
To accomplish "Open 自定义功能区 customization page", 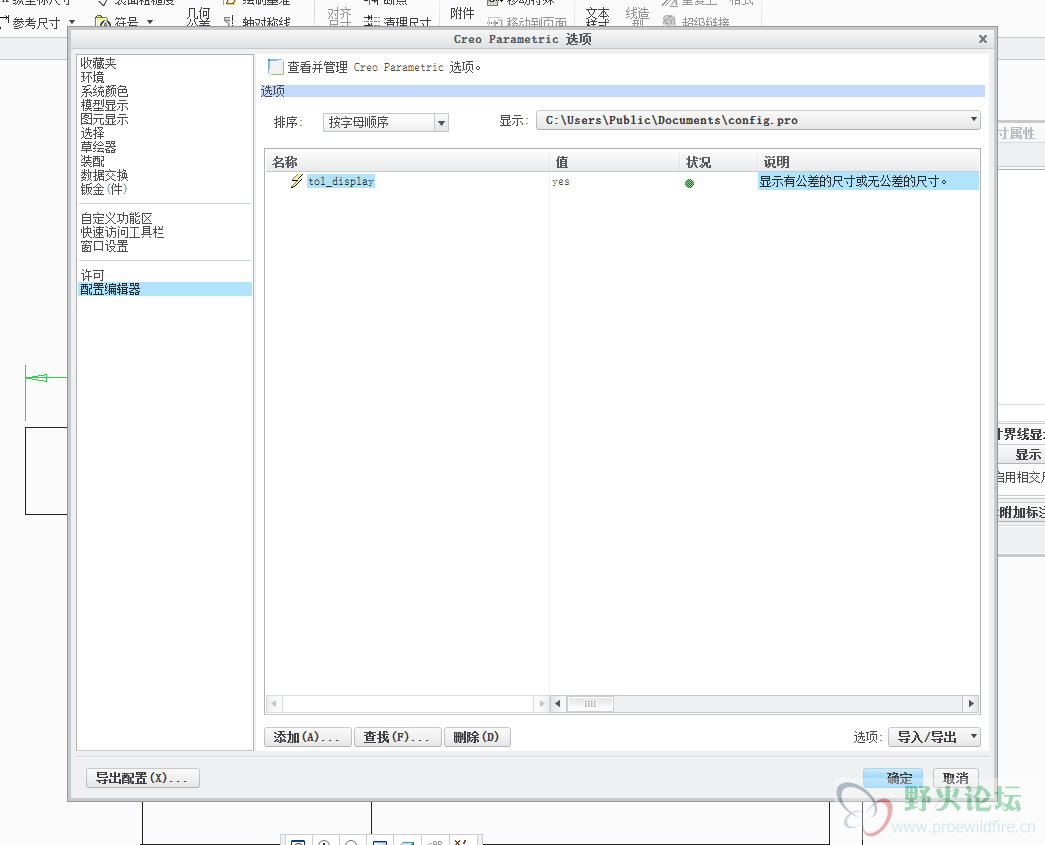I will point(116,219).
